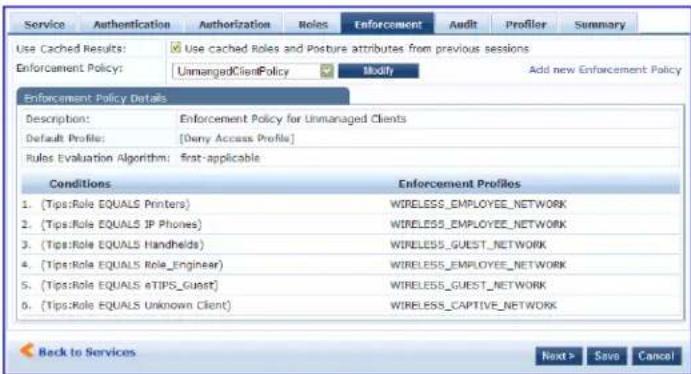Select rule Tips:Role EQUALS Handhelds
Viewport: 691px width, 374px height.
pyautogui.click(x=123, y=244)
